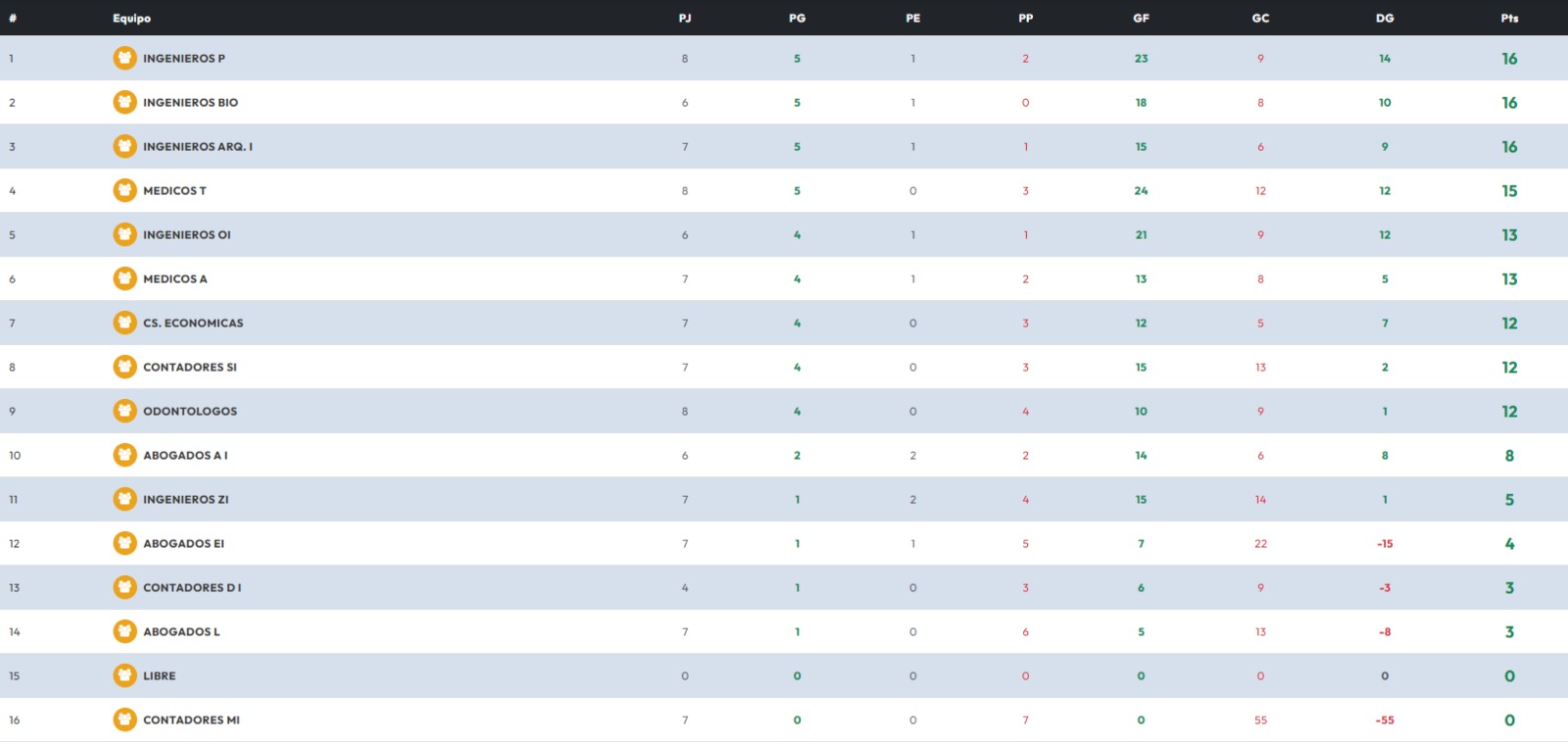
Task: Open the INGENIEROS BIO team name
Action: point(190,102)
